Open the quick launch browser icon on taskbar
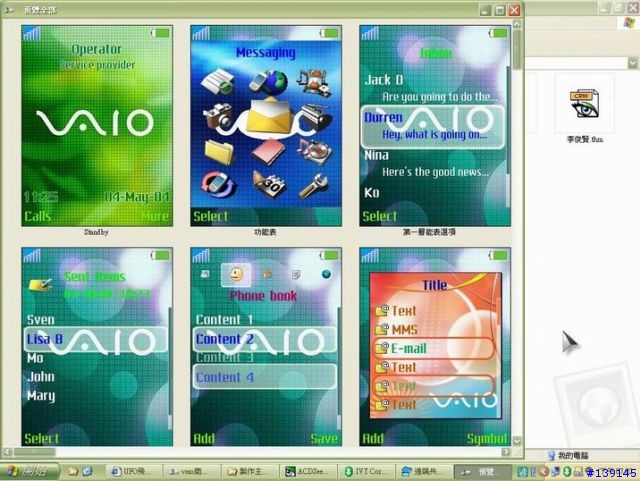Image resolution: width=640 pixels, height=481 pixels. [87, 472]
